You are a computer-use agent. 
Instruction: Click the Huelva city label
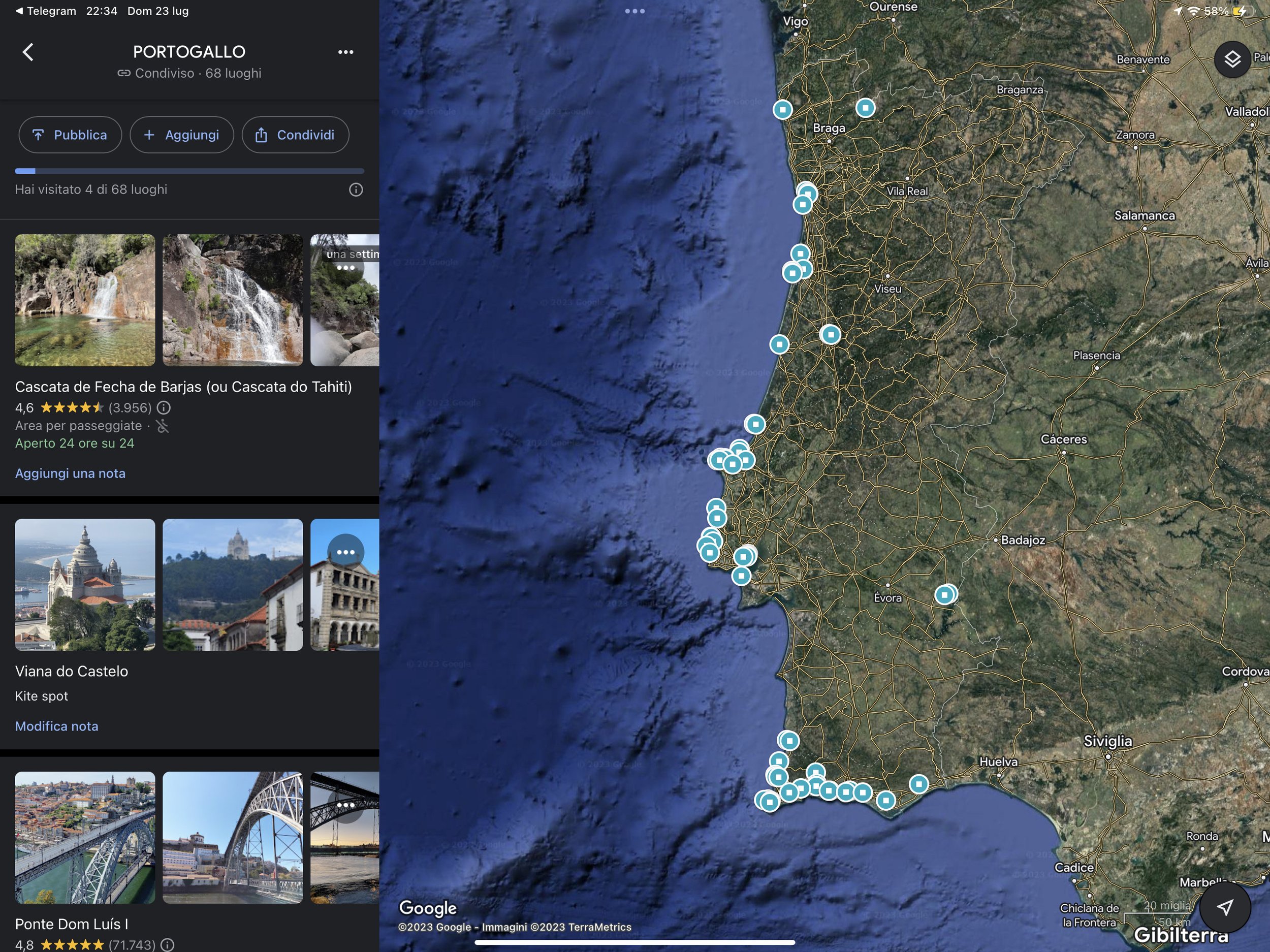point(998,761)
